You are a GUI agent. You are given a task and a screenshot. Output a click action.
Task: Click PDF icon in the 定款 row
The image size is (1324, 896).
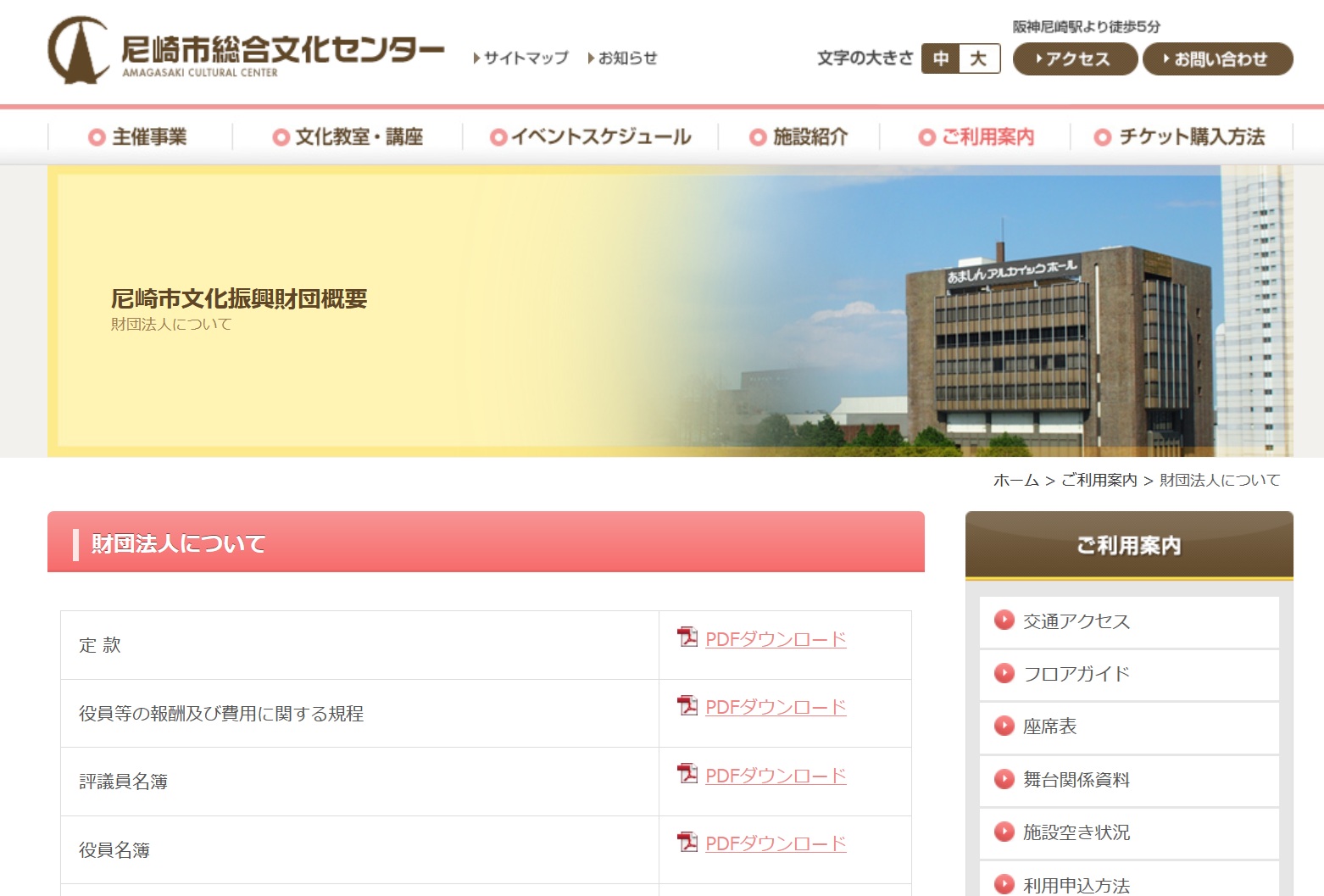687,637
